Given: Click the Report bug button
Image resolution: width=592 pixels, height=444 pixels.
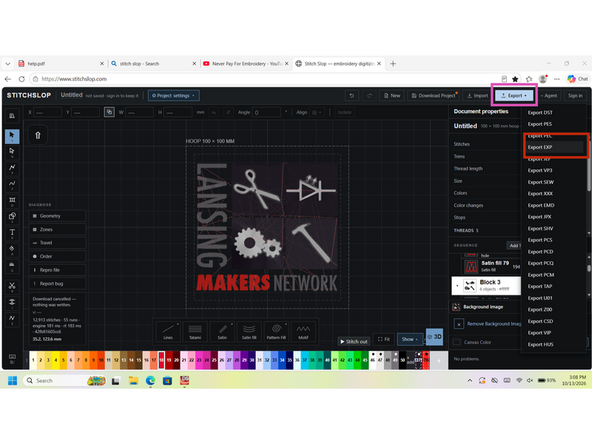Looking at the screenshot, I should pyautogui.click(x=57, y=284).
